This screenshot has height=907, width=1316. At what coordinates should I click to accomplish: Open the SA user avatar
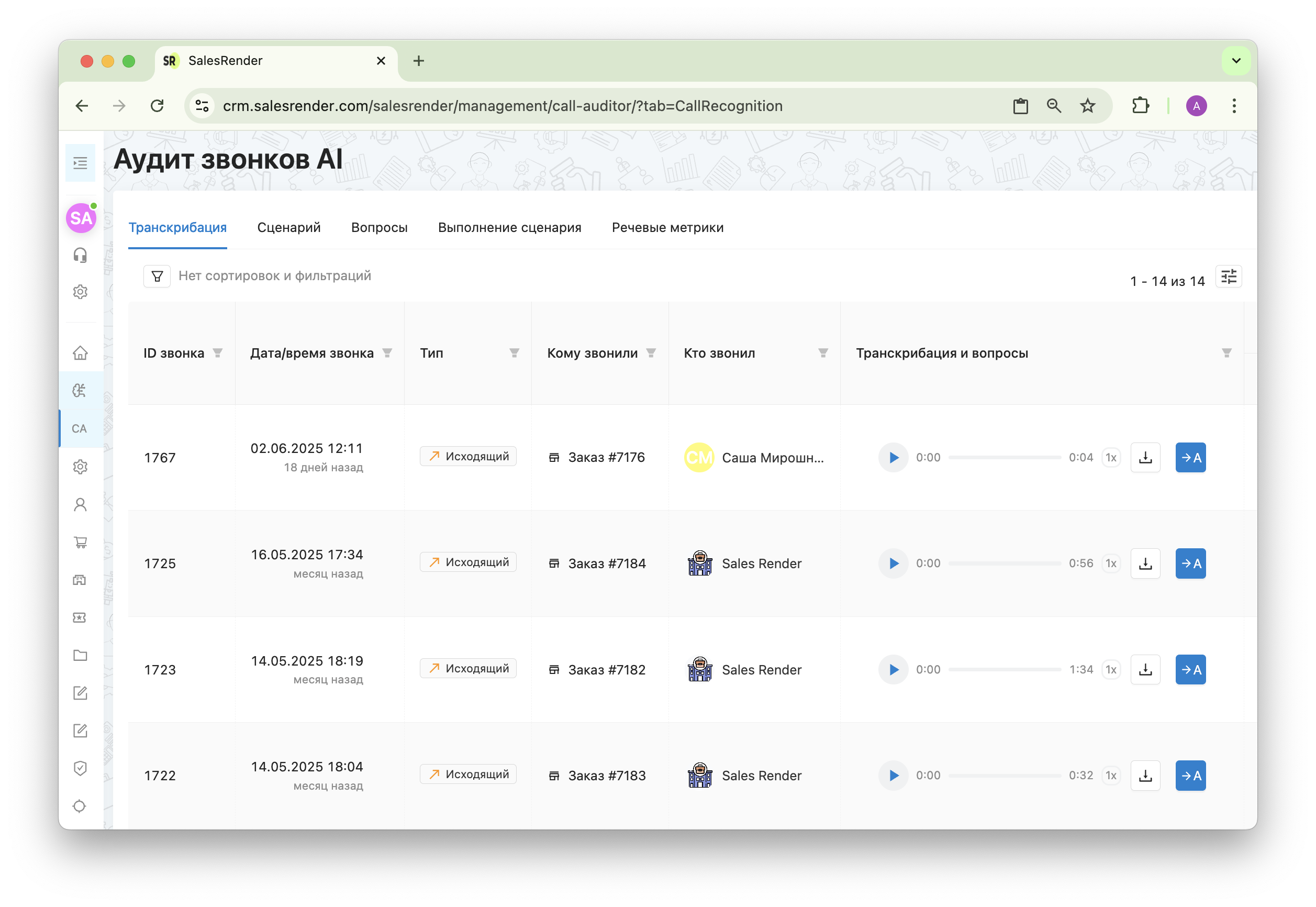click(81, 218)
